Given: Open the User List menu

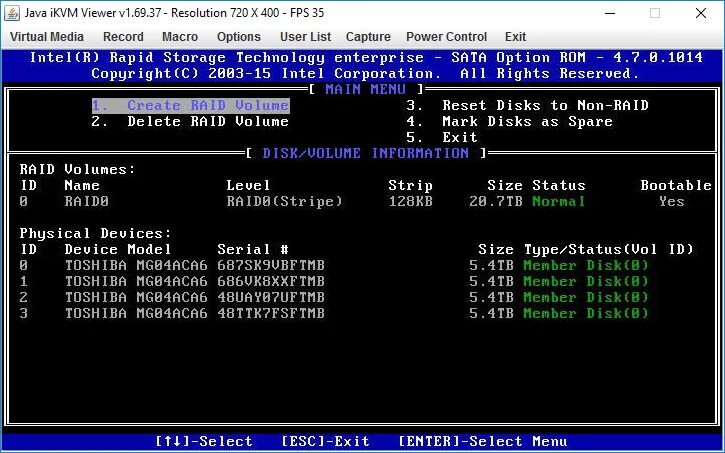Looking at the screenshot, I should pos(305,37).
